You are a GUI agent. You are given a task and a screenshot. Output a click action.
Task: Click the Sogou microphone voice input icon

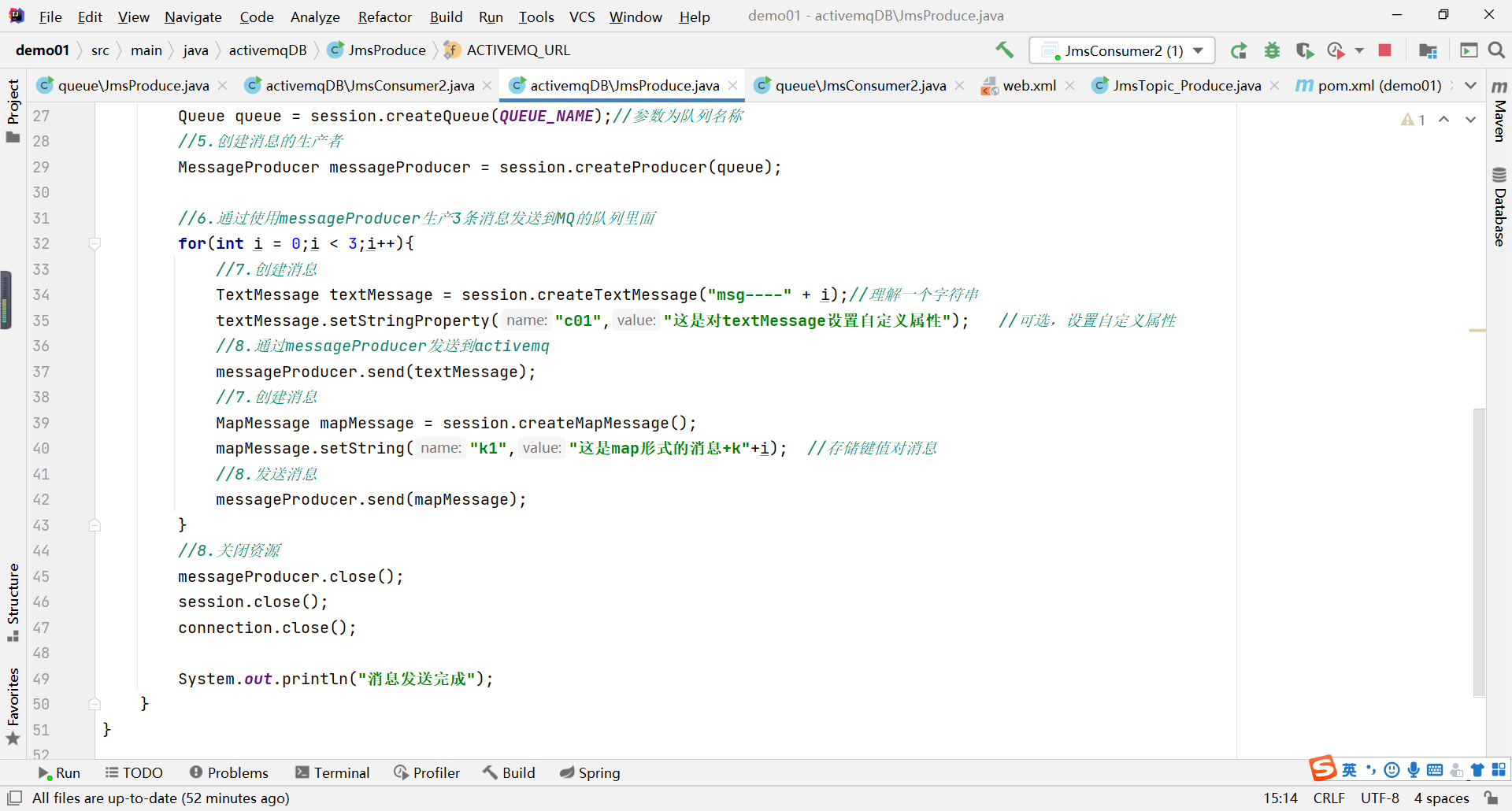[1414, 770]
